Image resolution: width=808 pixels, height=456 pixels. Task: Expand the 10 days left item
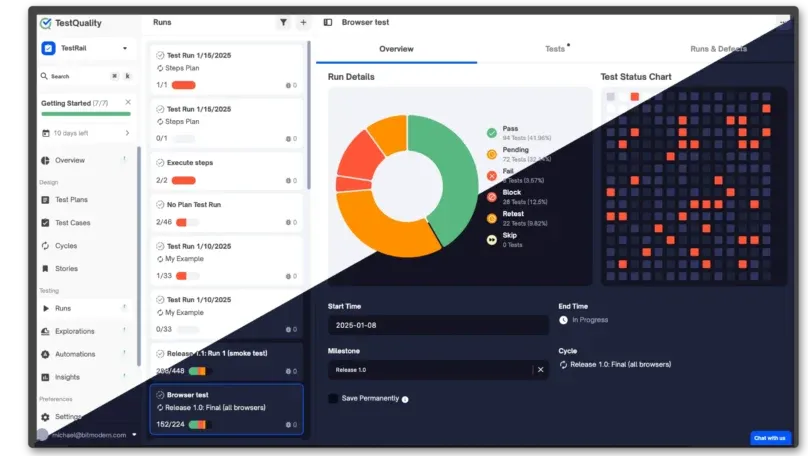click(127, 133)
